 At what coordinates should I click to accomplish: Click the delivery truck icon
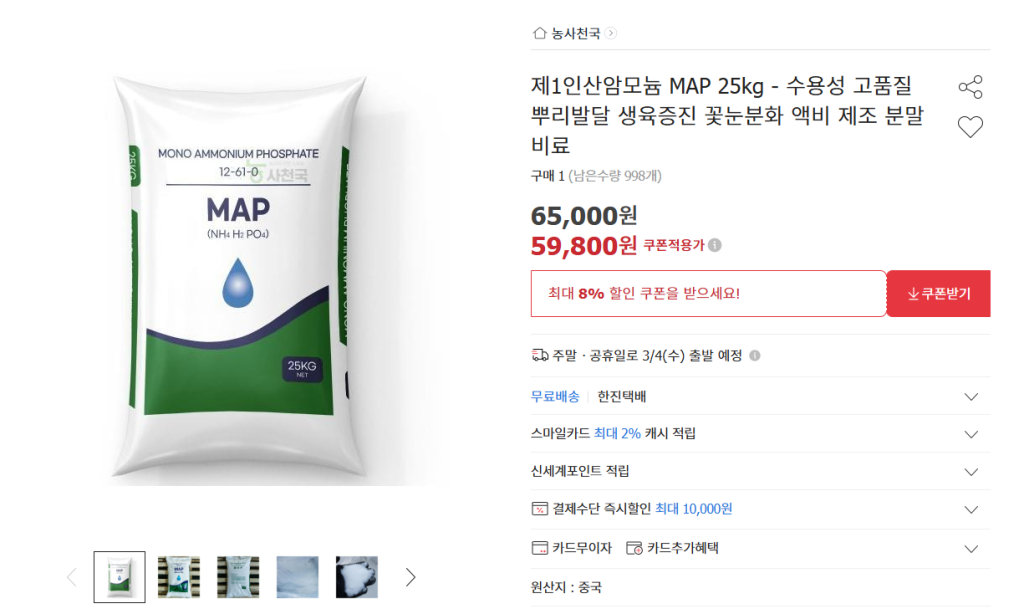[540, 355]
